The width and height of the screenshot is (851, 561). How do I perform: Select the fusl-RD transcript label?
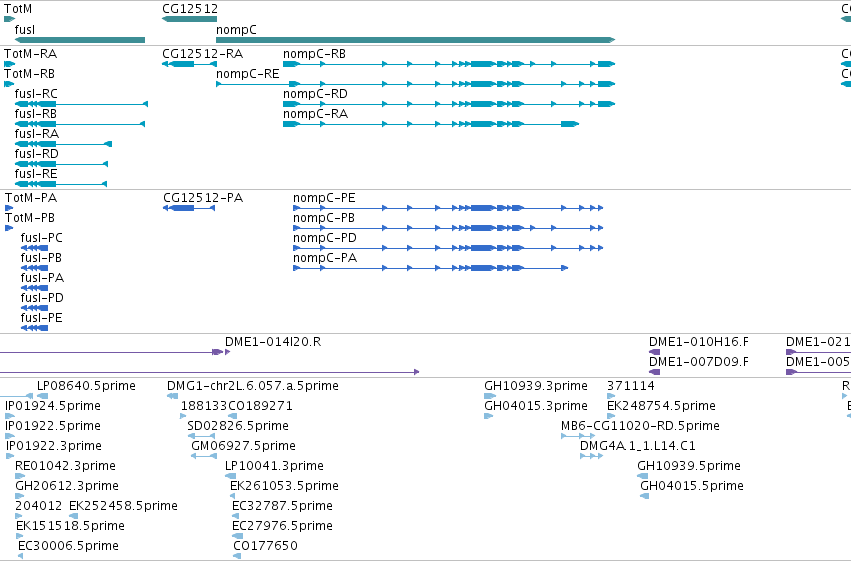click(x=36, y=154)
